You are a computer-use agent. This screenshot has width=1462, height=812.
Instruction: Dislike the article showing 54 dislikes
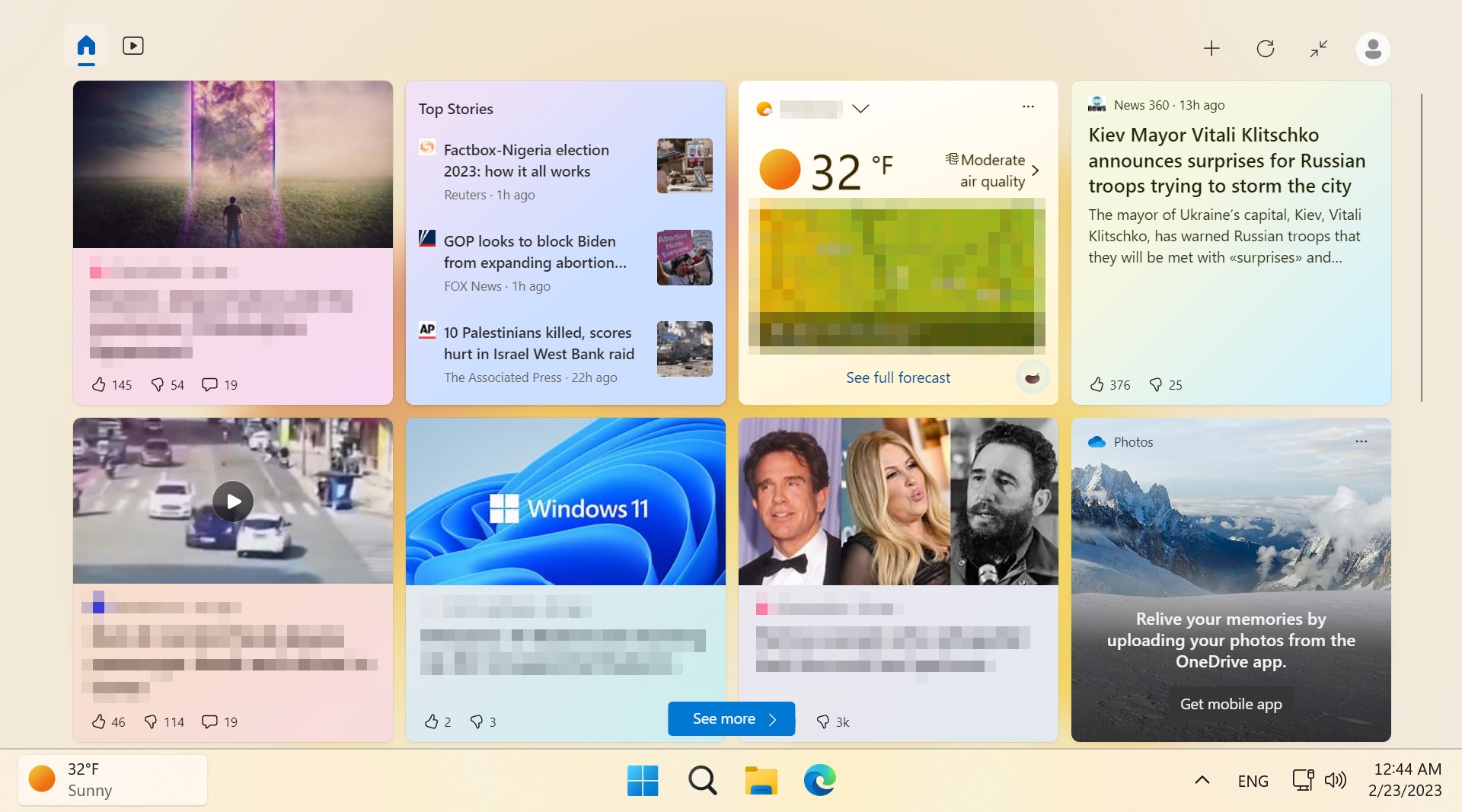click(x=167, y=385)
